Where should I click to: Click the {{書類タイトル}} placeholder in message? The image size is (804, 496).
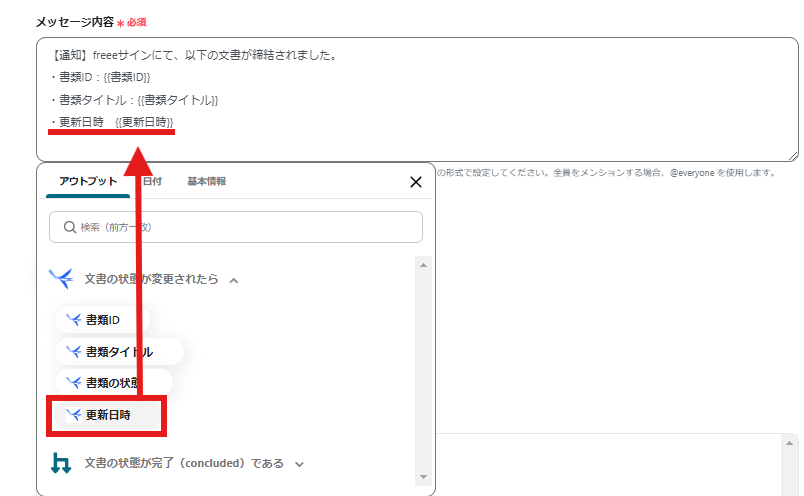pos(178,100)
